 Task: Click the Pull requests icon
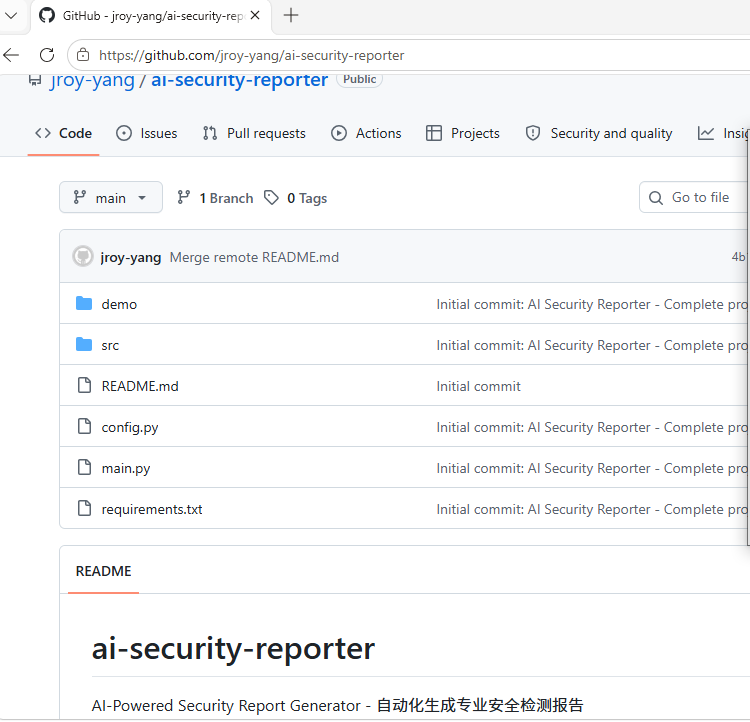coord(210,133)
